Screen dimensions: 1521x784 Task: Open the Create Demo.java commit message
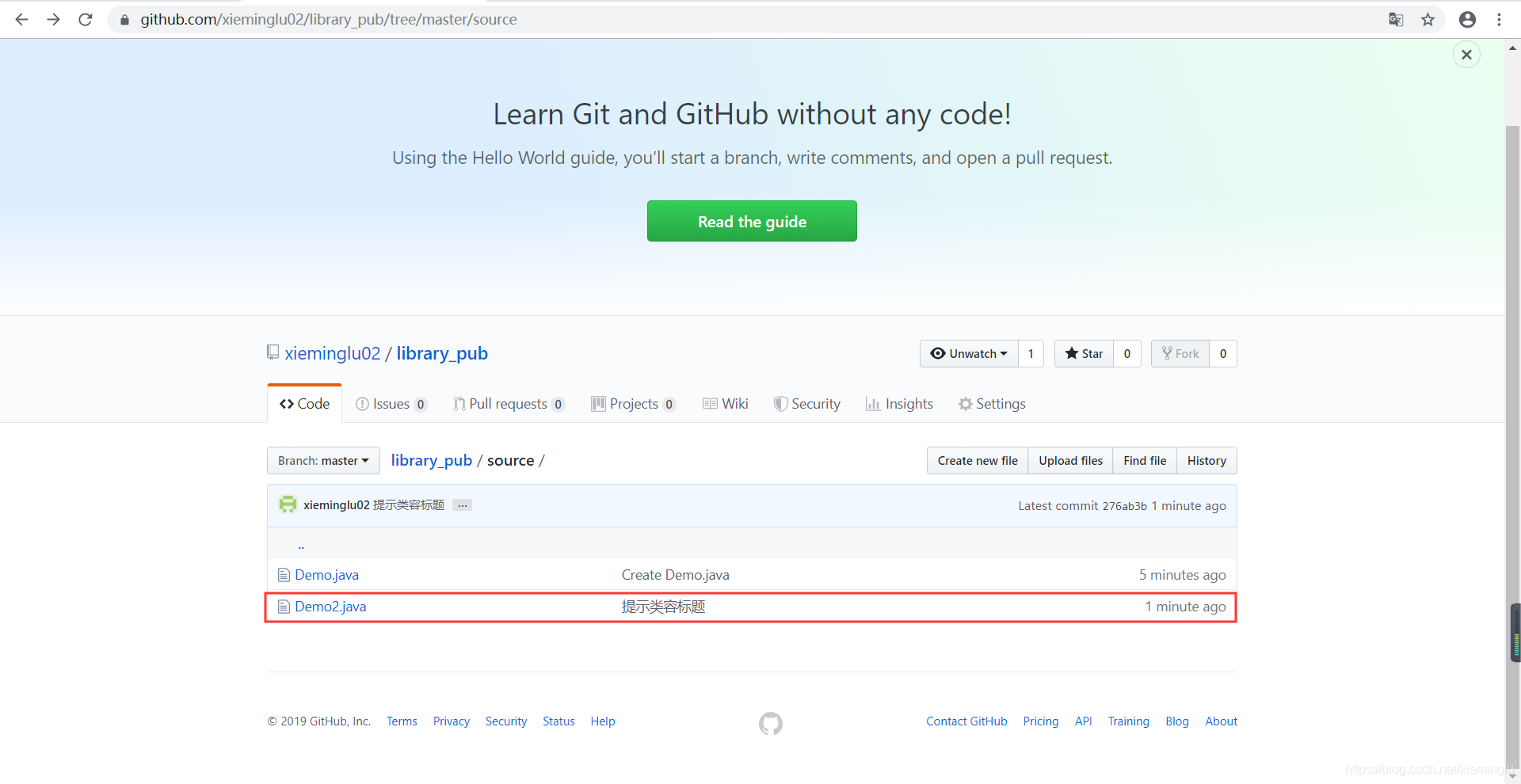[x=675, y=575]
